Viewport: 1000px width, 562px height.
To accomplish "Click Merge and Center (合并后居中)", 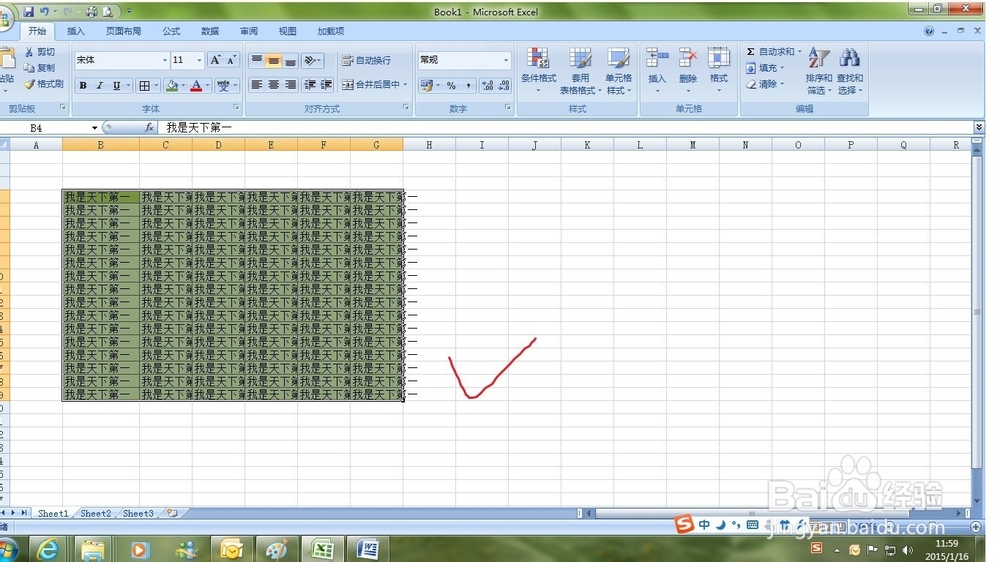I will coord(371,84).
